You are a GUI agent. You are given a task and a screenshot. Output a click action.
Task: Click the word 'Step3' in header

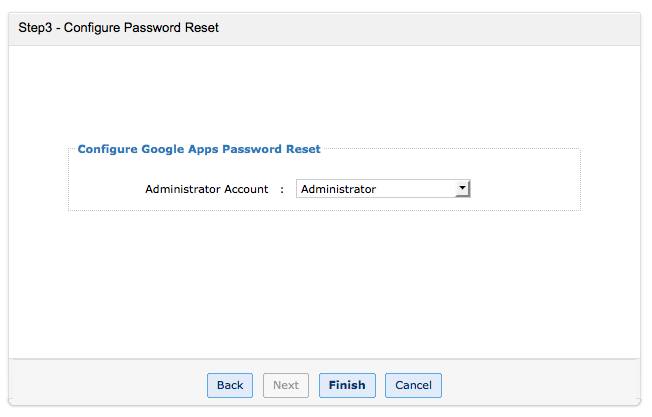(x=37, y=28)
